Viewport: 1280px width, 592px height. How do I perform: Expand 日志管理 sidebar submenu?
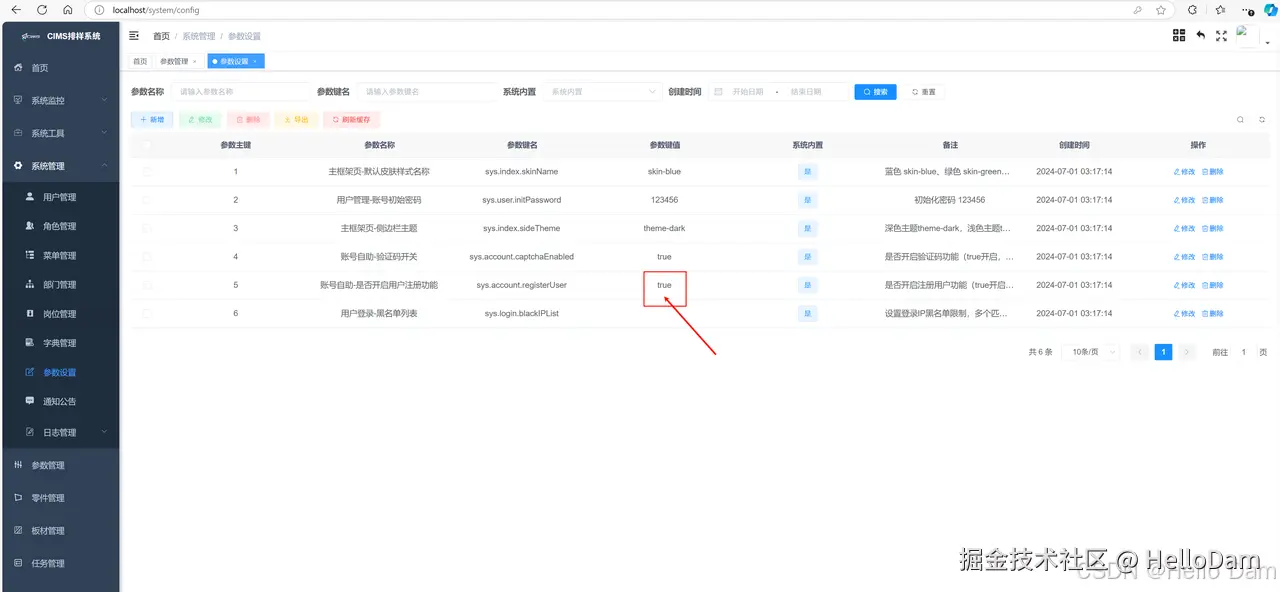coord(60,432)
